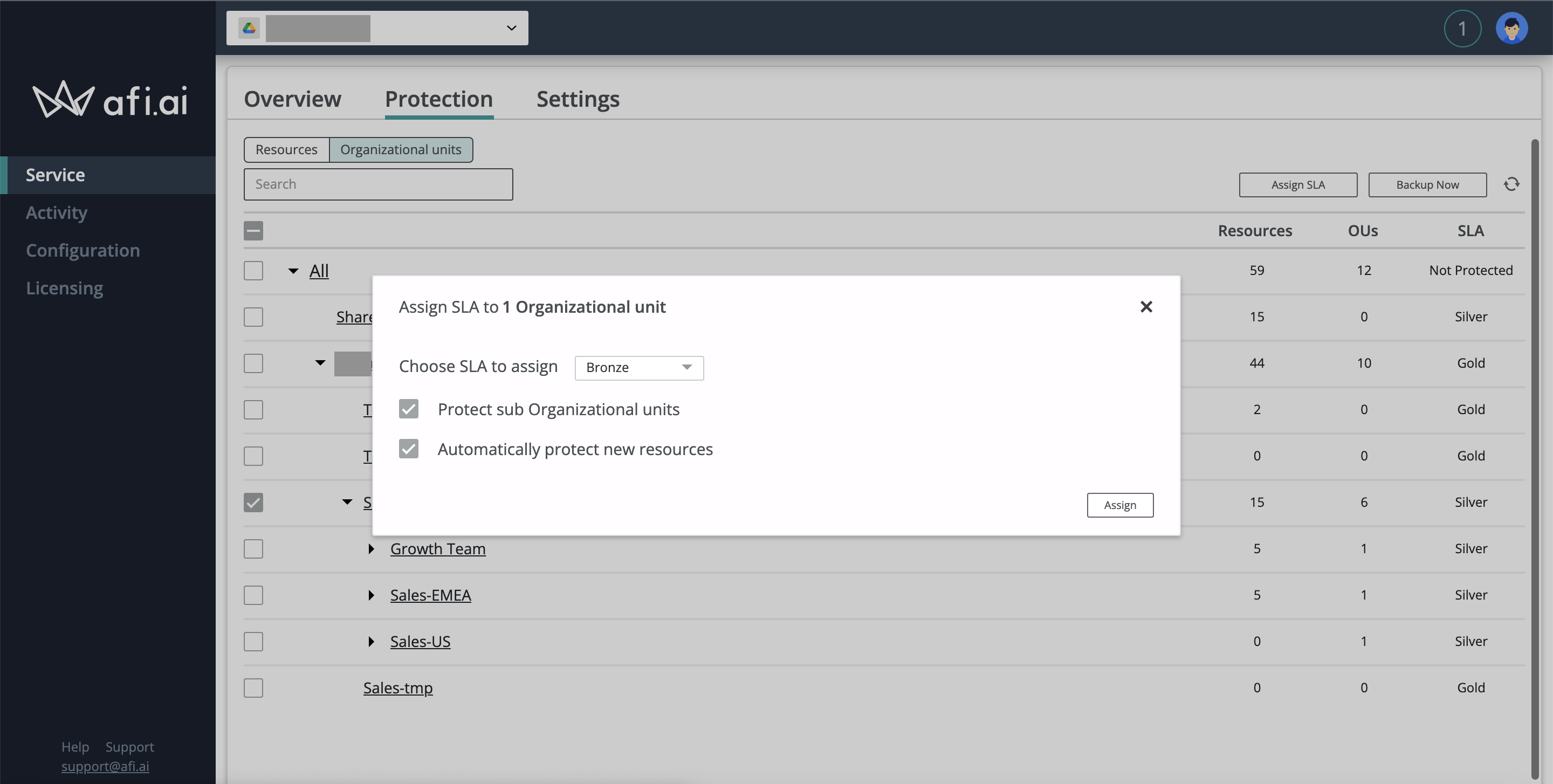This screenshot has height=784, width=1553.
Task: Uncheck Protect sub Organizational units
Action: [x=409, y=409]
